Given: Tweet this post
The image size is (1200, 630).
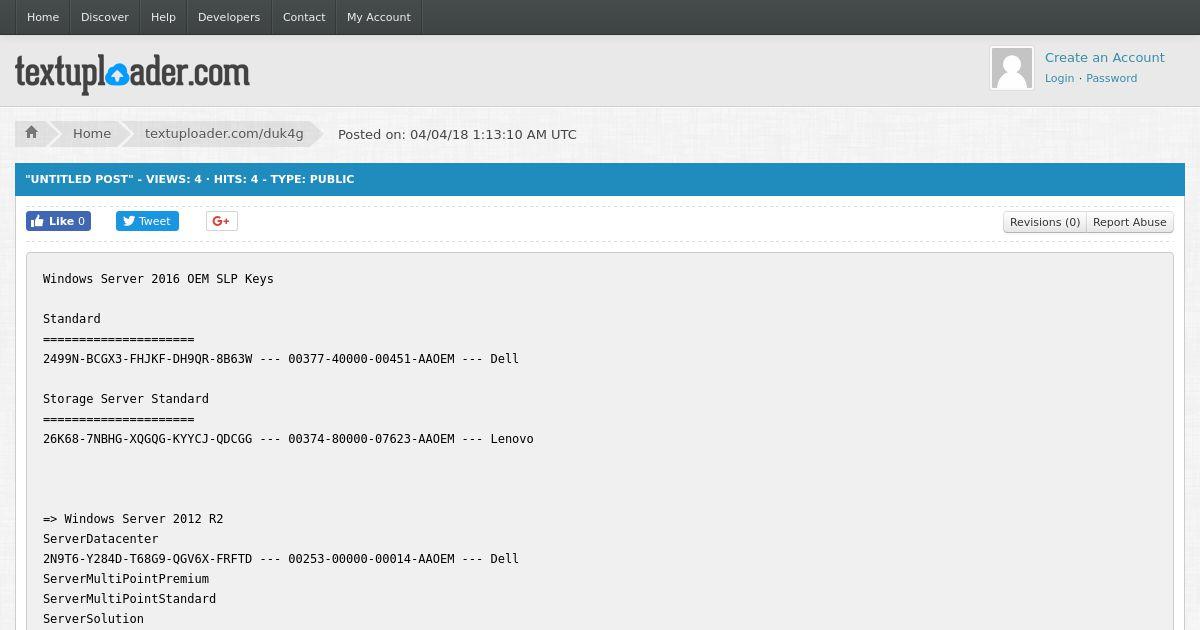Looking at the screenshot, I should click(x=147, y=221).
